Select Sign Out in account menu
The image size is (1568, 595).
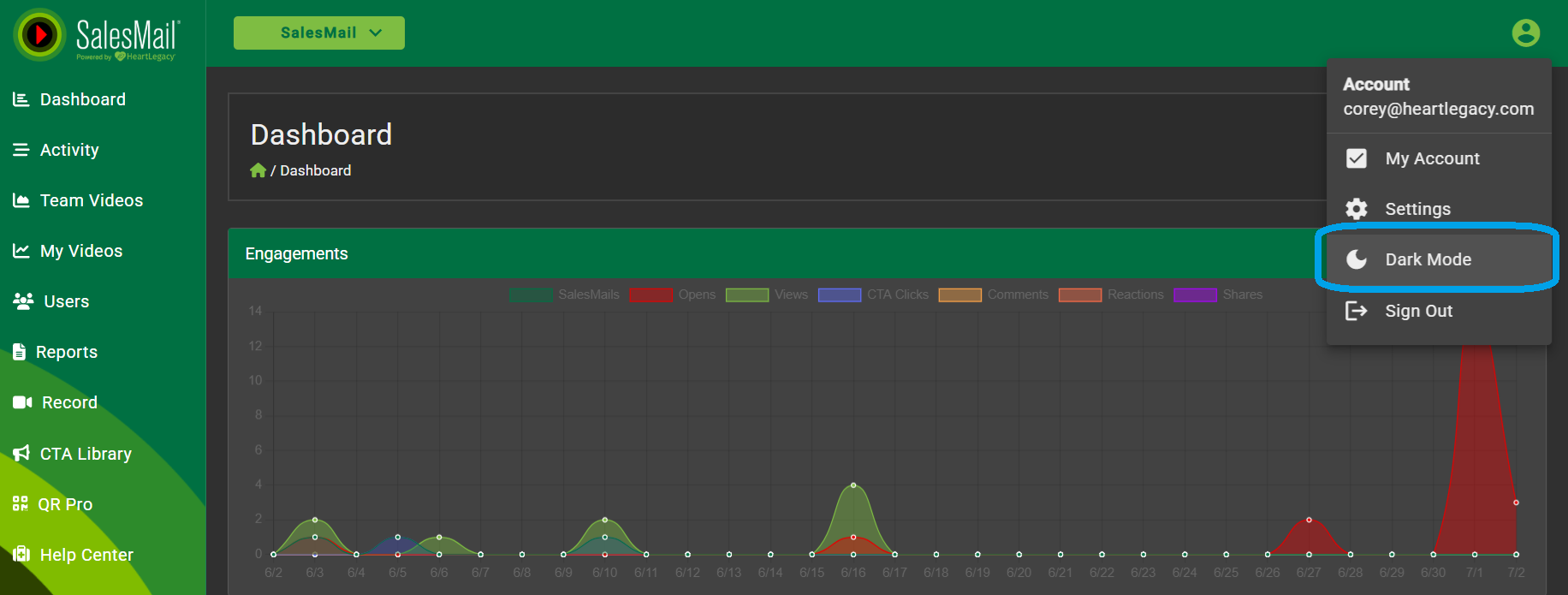[1418, 311]
